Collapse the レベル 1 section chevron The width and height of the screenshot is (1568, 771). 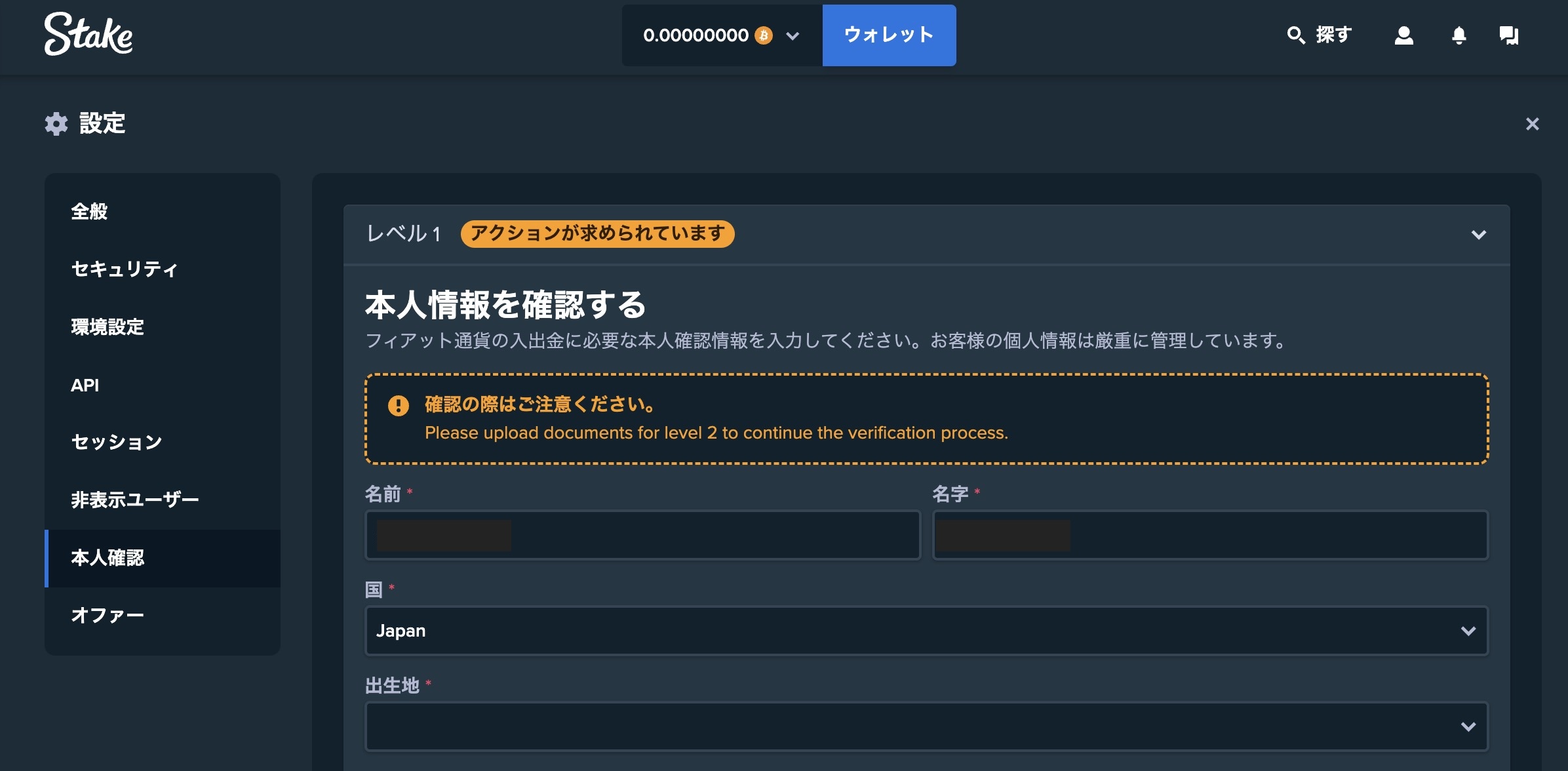tap(1478, 235)
